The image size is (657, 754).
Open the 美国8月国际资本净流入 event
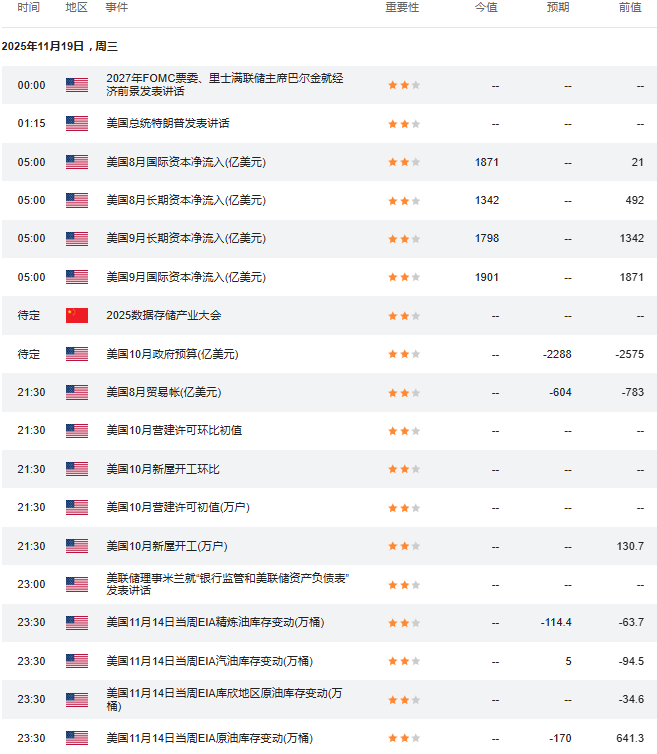[x=186, y=162]
